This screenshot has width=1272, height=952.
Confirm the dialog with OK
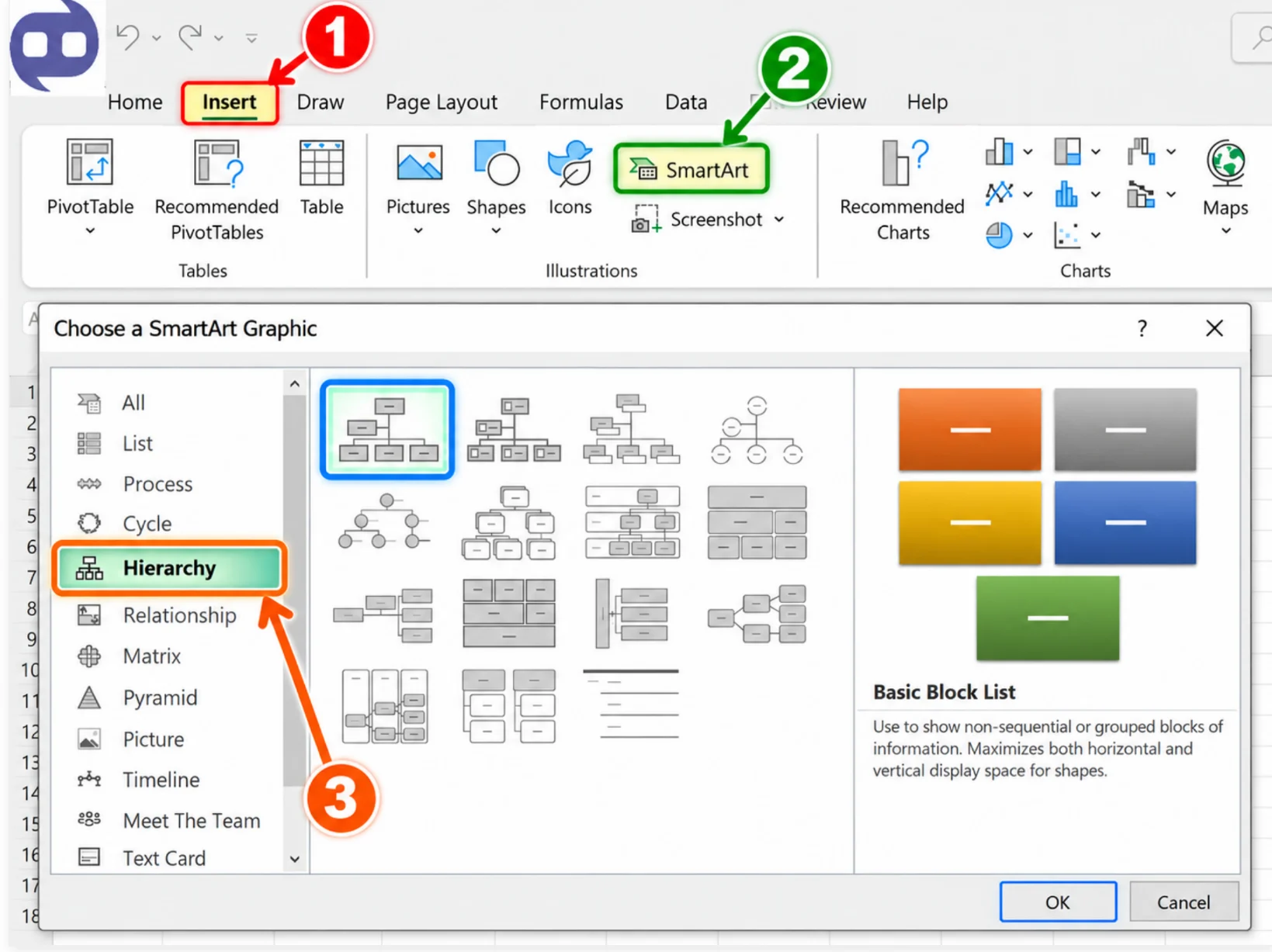click(1058, 902)
